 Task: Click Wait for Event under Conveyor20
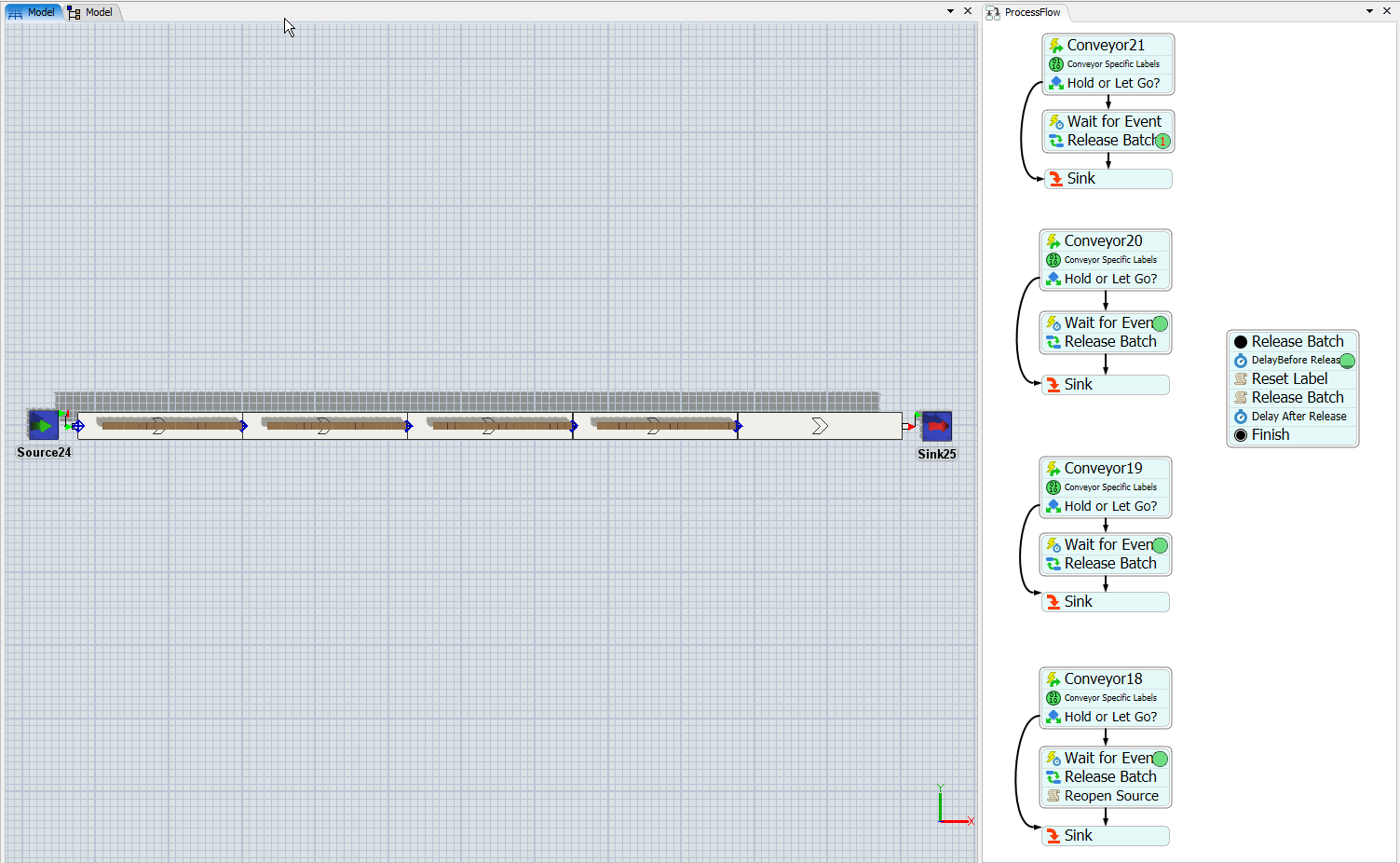(1107, 323)
